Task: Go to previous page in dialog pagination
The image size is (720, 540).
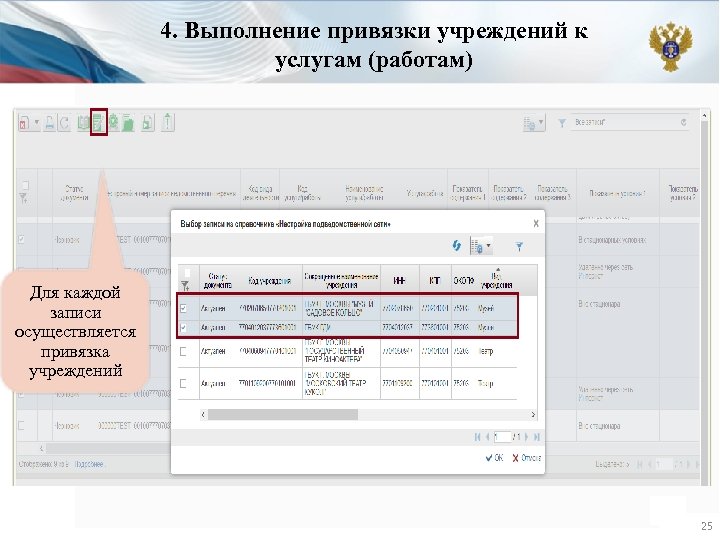Action: pos(487,437)
